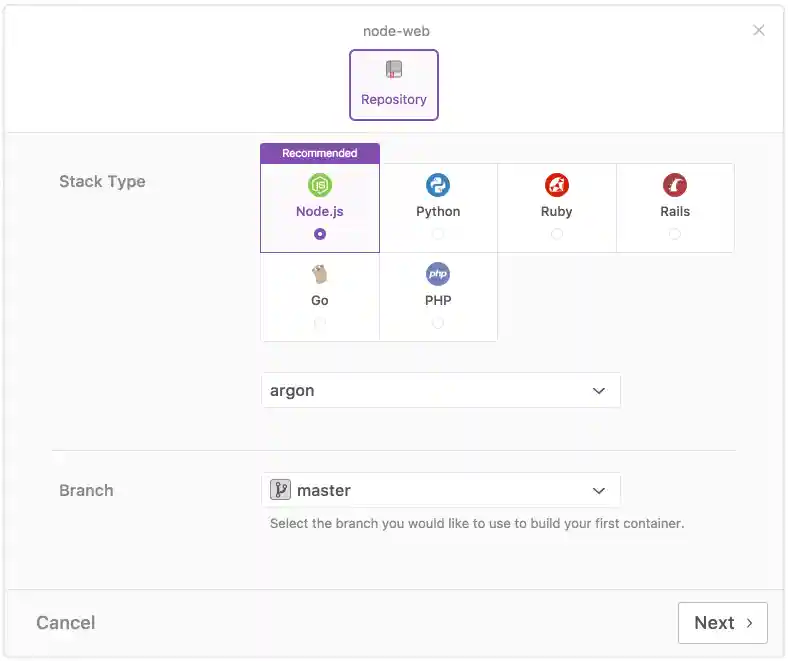Cancel the container setup

66,623
